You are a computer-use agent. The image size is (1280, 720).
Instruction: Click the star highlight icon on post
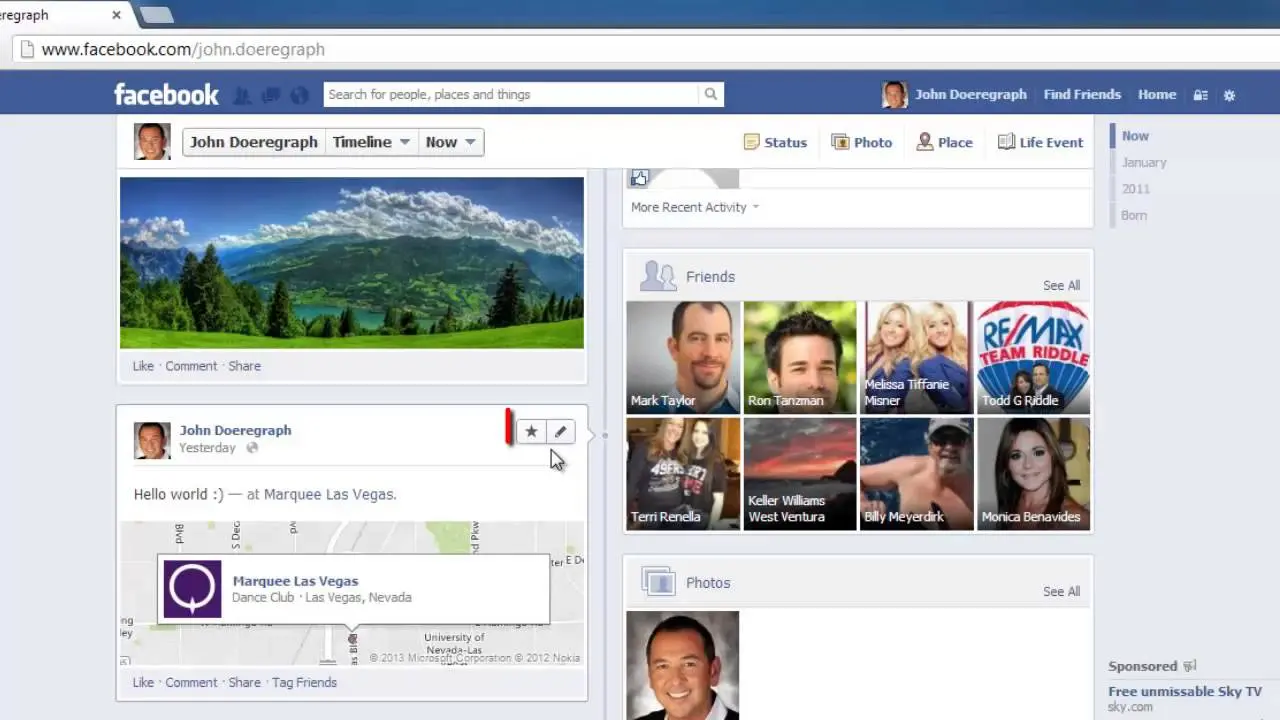531,431
